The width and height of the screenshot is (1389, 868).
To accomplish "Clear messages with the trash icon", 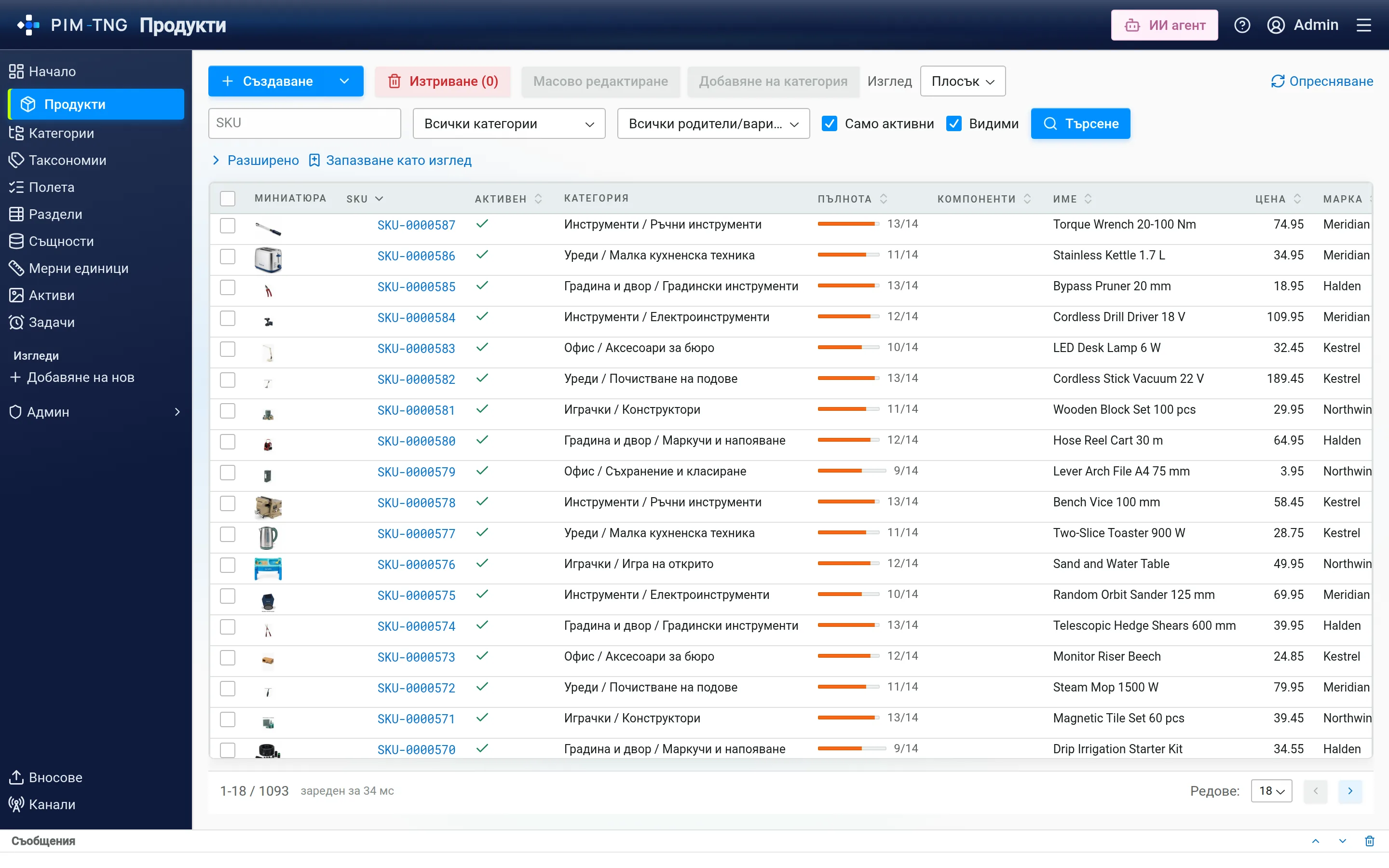I will [1370, 841].
